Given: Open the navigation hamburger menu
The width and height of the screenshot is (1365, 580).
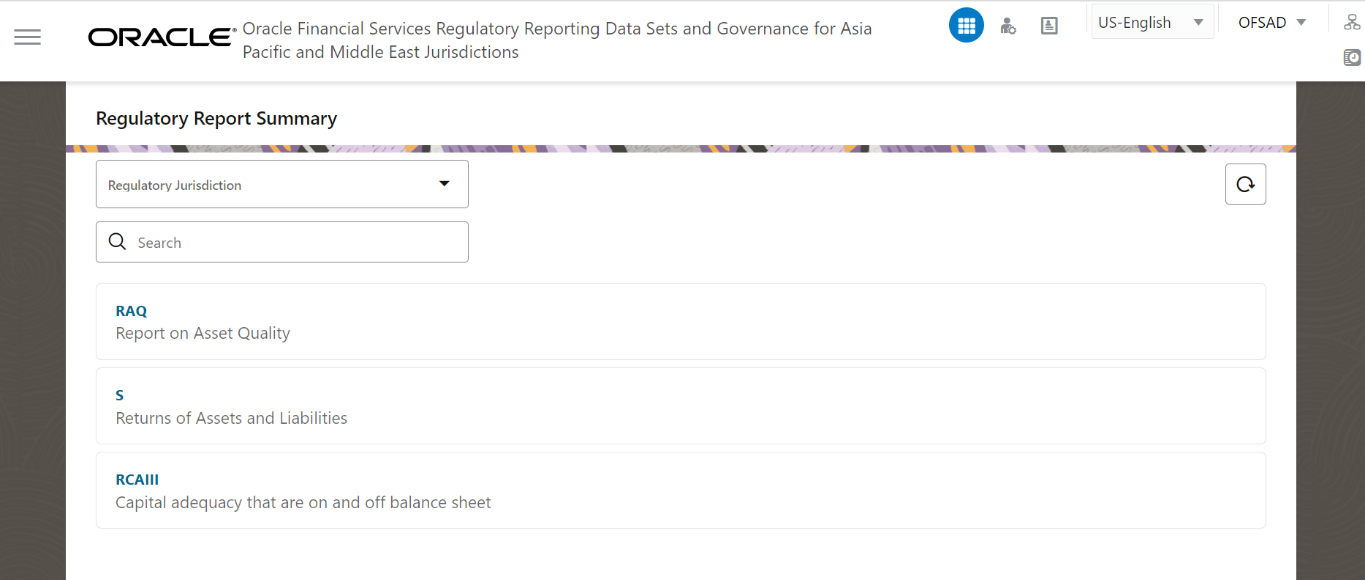Looking at the screenshot, I should [27, 37].
